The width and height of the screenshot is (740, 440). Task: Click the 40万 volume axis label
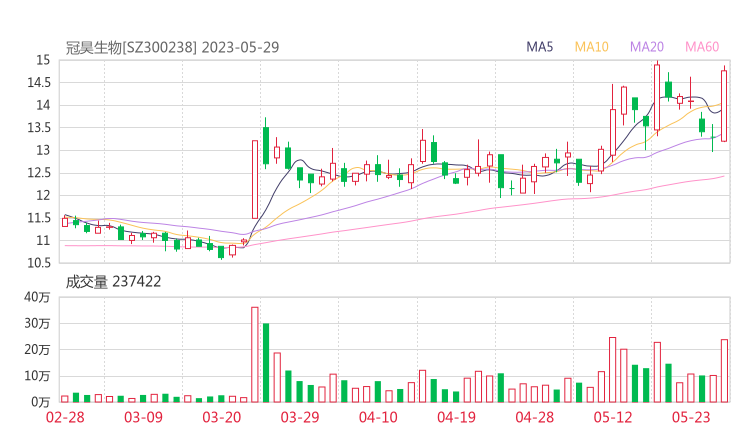tap(37, 297)
